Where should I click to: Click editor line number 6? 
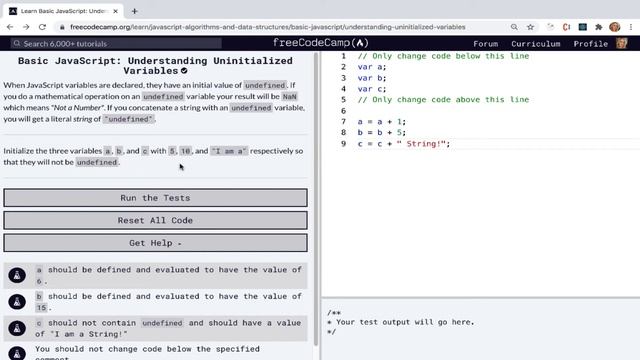[343, 111]
